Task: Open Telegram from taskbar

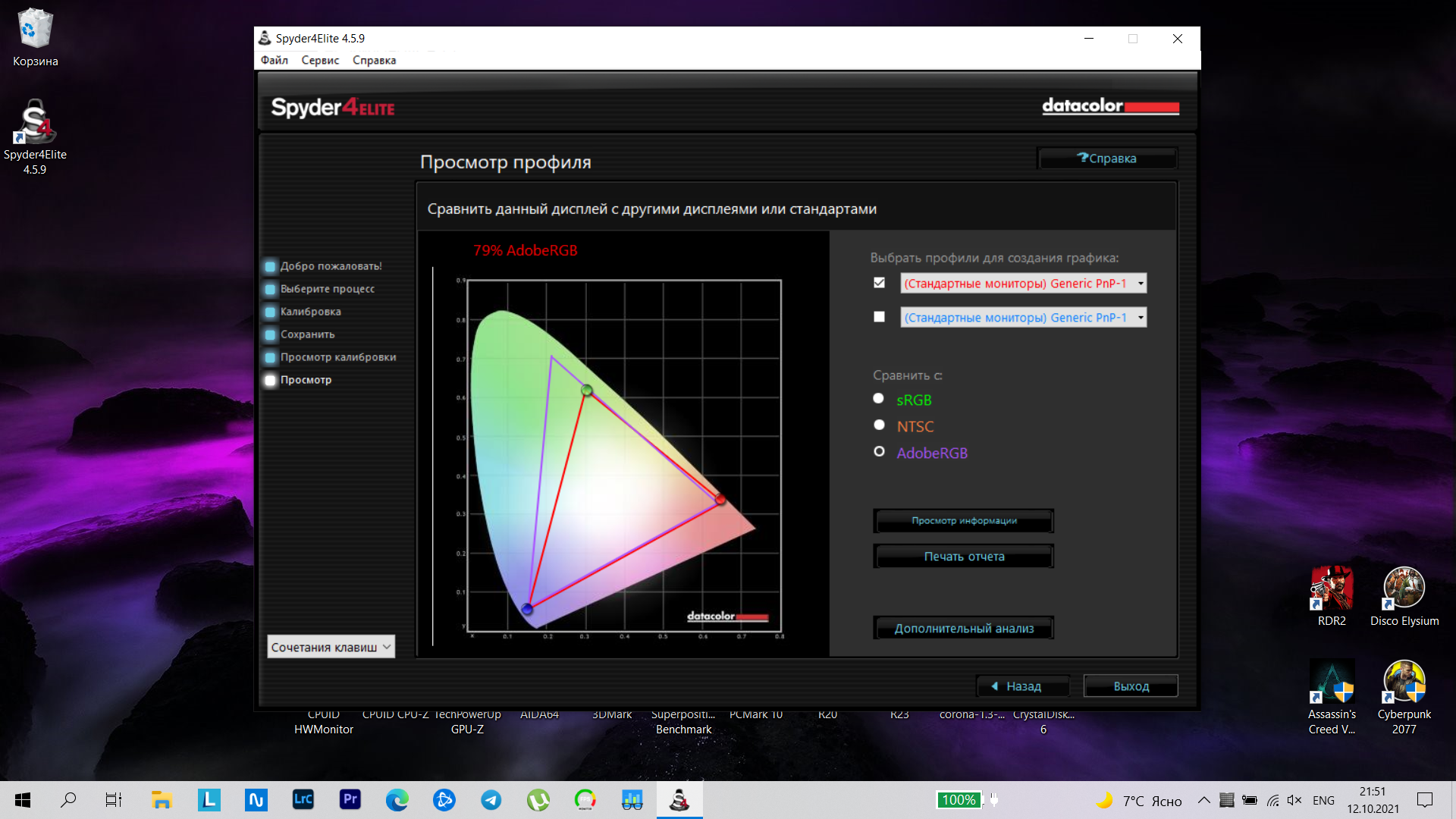Action: tap(491, 799)
